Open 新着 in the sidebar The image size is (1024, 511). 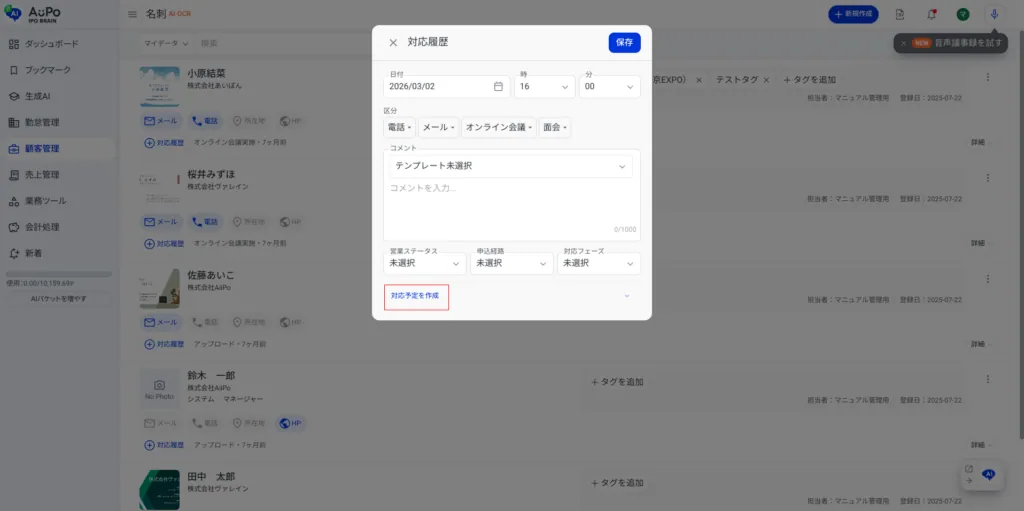(58, 253)
